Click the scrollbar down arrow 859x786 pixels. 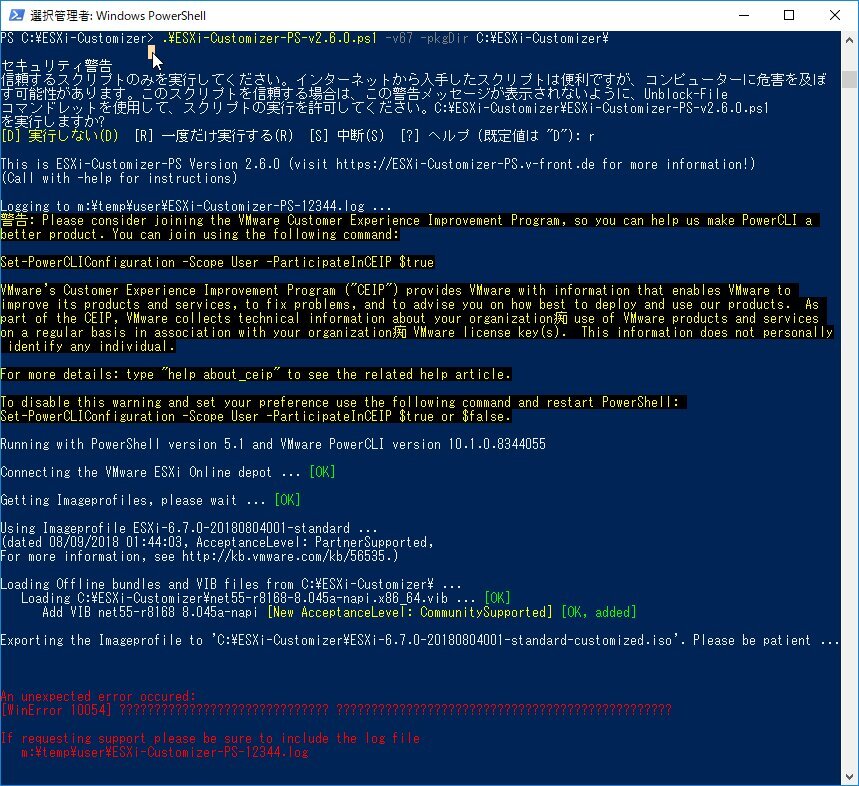coord(849,776)
